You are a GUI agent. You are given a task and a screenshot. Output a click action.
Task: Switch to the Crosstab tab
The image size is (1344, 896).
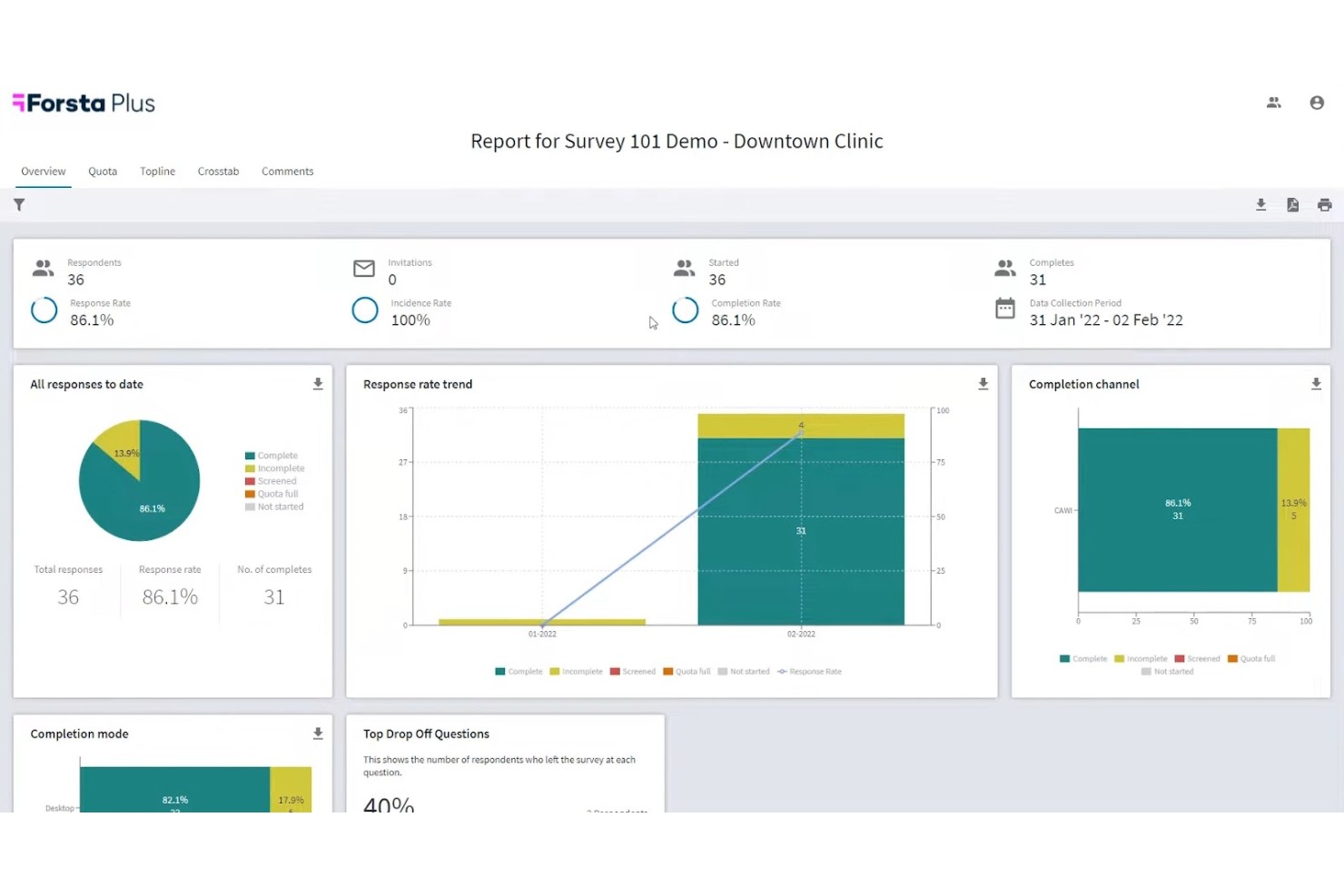click(x=218, y=171)
